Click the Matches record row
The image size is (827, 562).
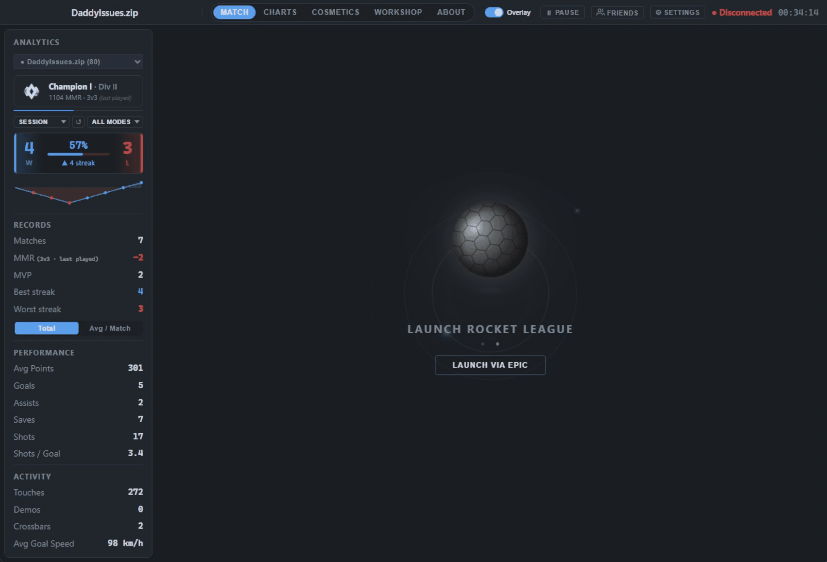click(x=78, y=240)
